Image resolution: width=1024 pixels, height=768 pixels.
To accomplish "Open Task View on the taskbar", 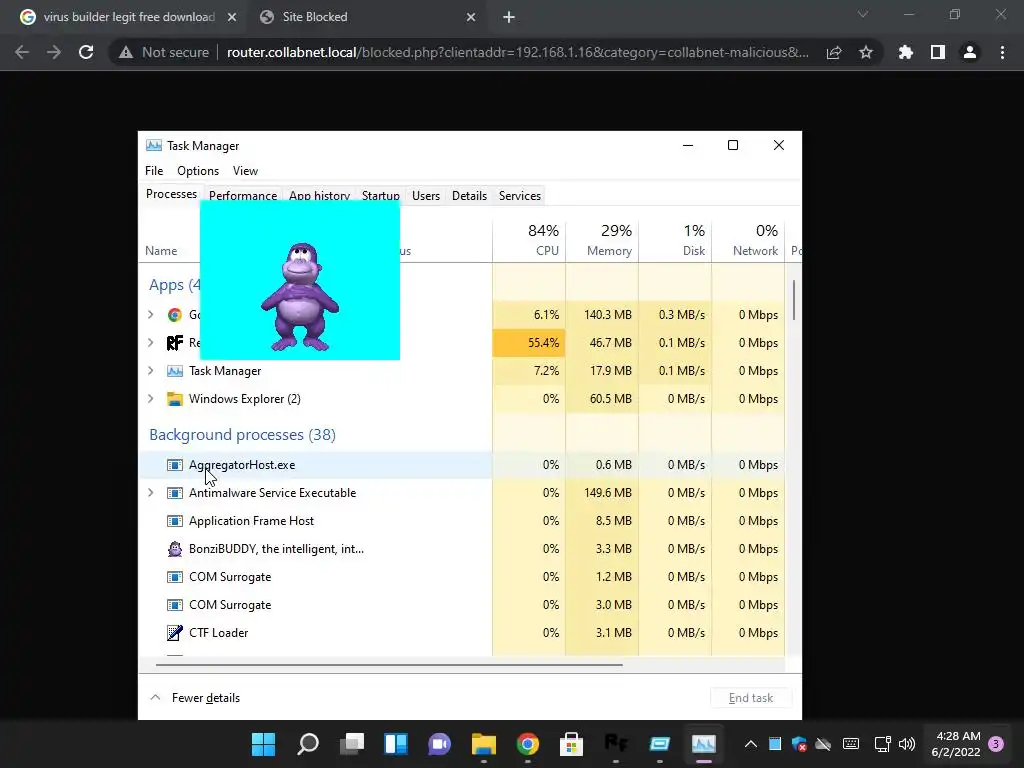I will click(351, 744).
